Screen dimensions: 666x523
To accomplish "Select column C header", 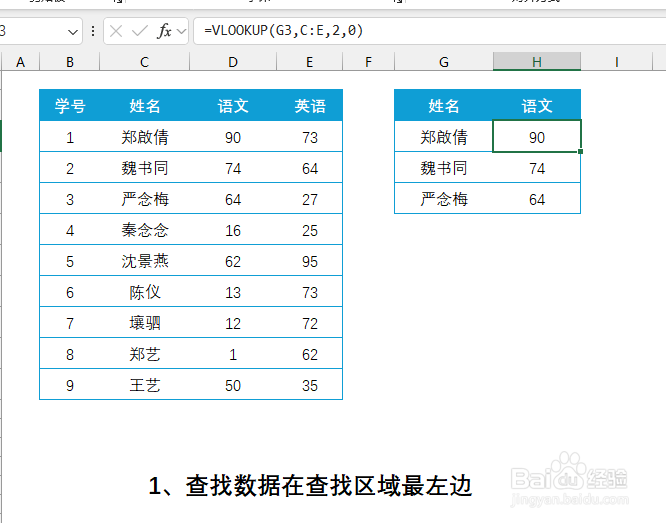I will tap(144, 62).
